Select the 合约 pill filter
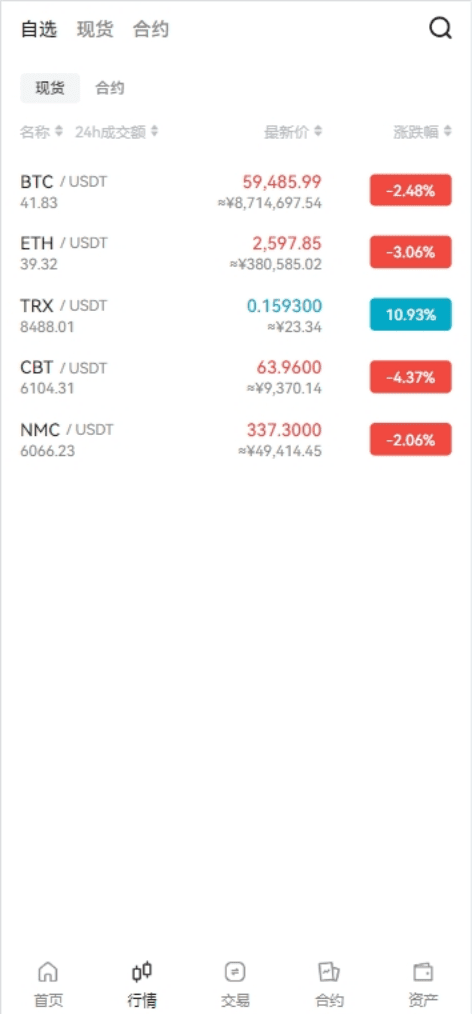Image resolution: width=472 pixels, height=1015 pixels. pyautogui.click(x=110, y=88)
